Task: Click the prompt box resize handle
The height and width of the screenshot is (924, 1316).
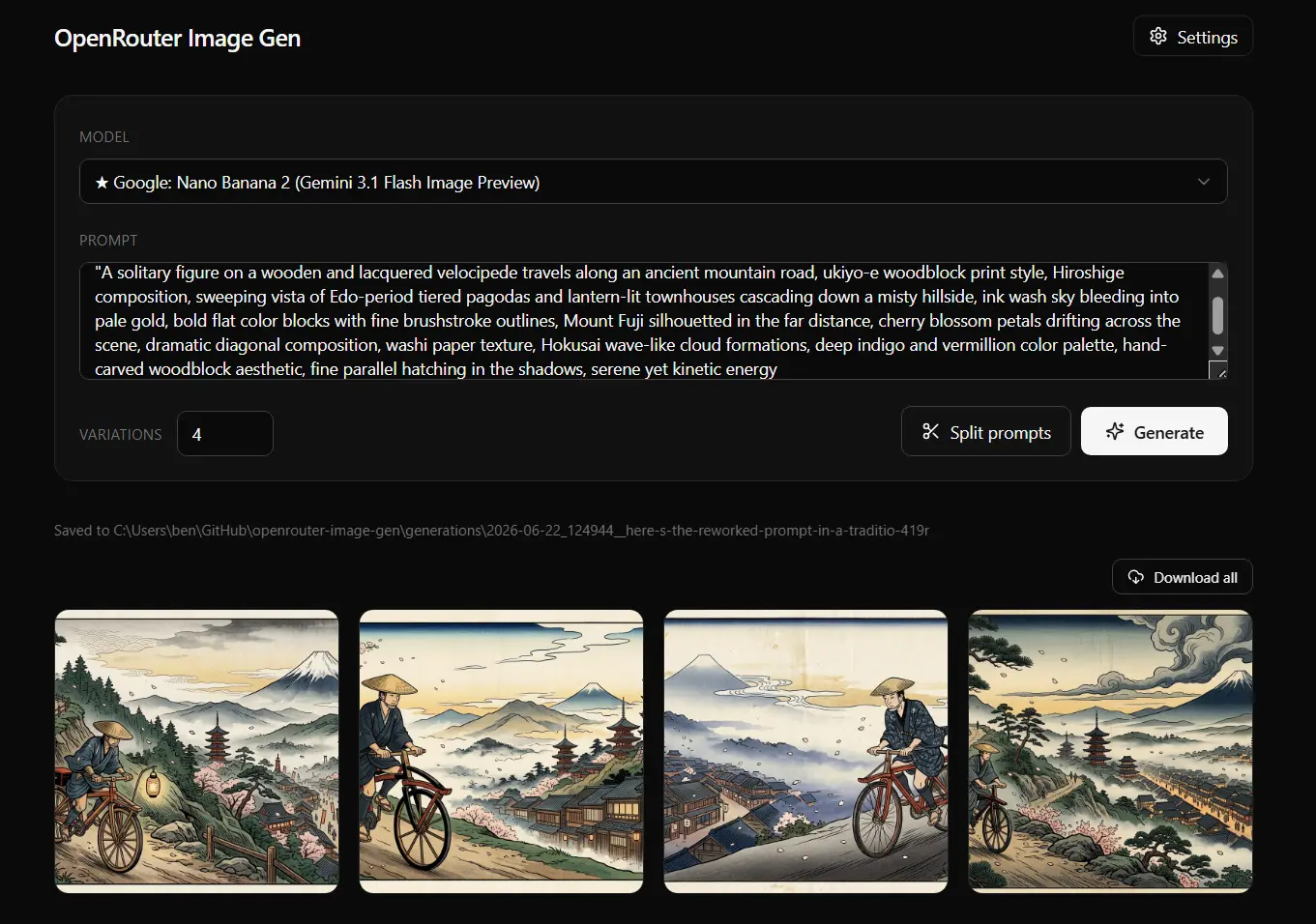Action: [1218, 371]
